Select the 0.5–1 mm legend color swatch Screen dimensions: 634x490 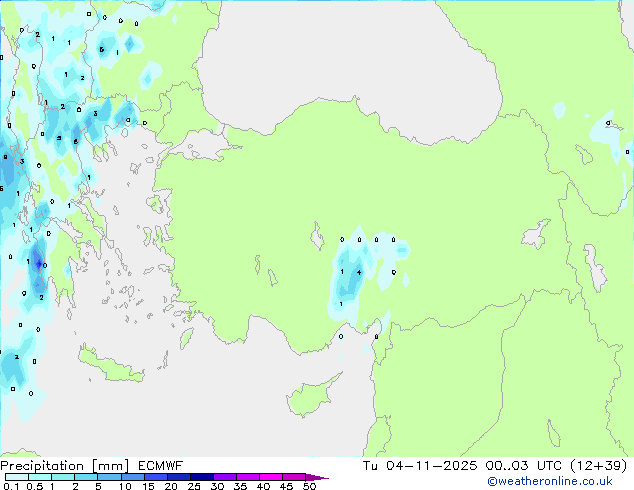click(40, 477)
